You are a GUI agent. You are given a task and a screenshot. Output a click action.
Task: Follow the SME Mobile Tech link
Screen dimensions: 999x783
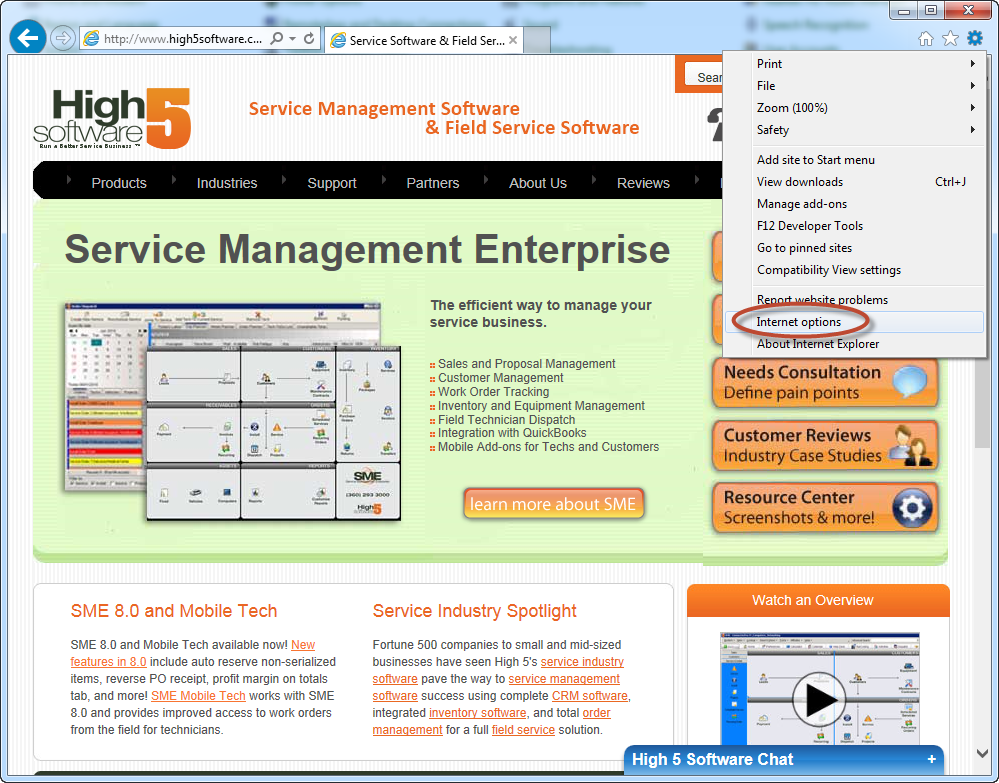point(198,696)
